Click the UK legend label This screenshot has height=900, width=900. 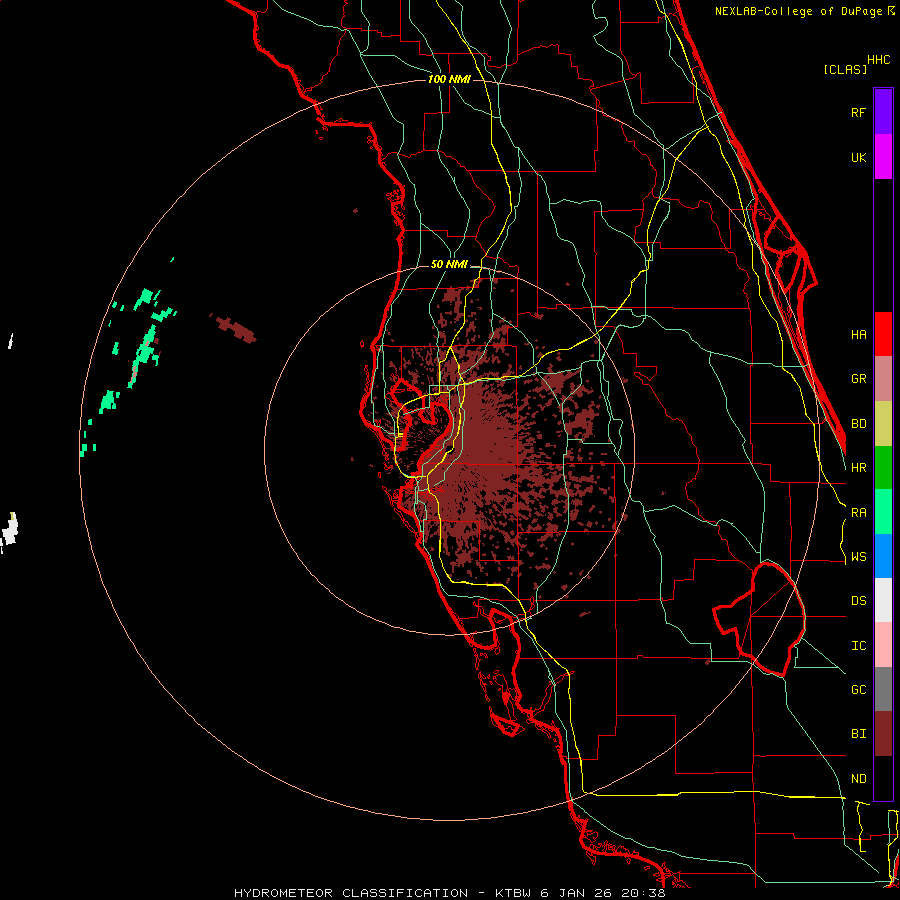[858, 157]
